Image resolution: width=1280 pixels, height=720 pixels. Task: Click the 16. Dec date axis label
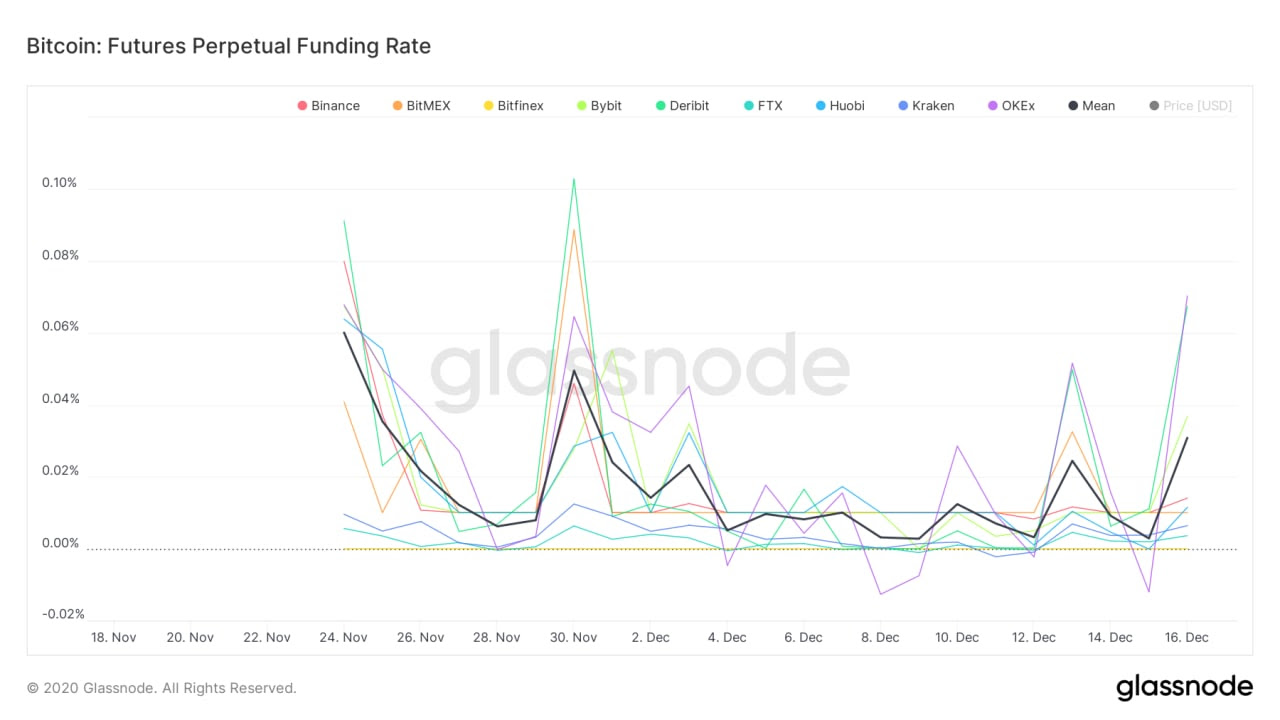(x=1186, y=637)
